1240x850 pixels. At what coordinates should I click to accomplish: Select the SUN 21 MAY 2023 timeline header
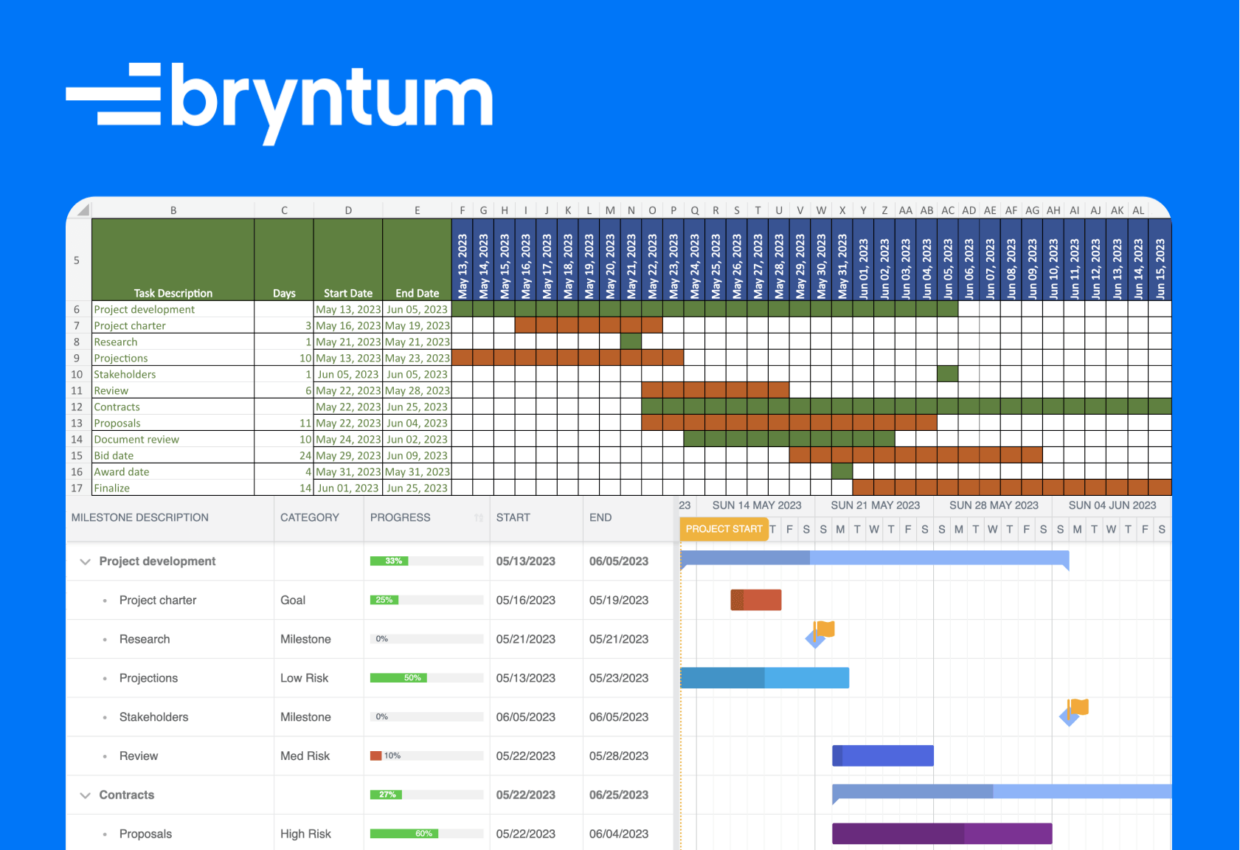click(x=876, y=505)
